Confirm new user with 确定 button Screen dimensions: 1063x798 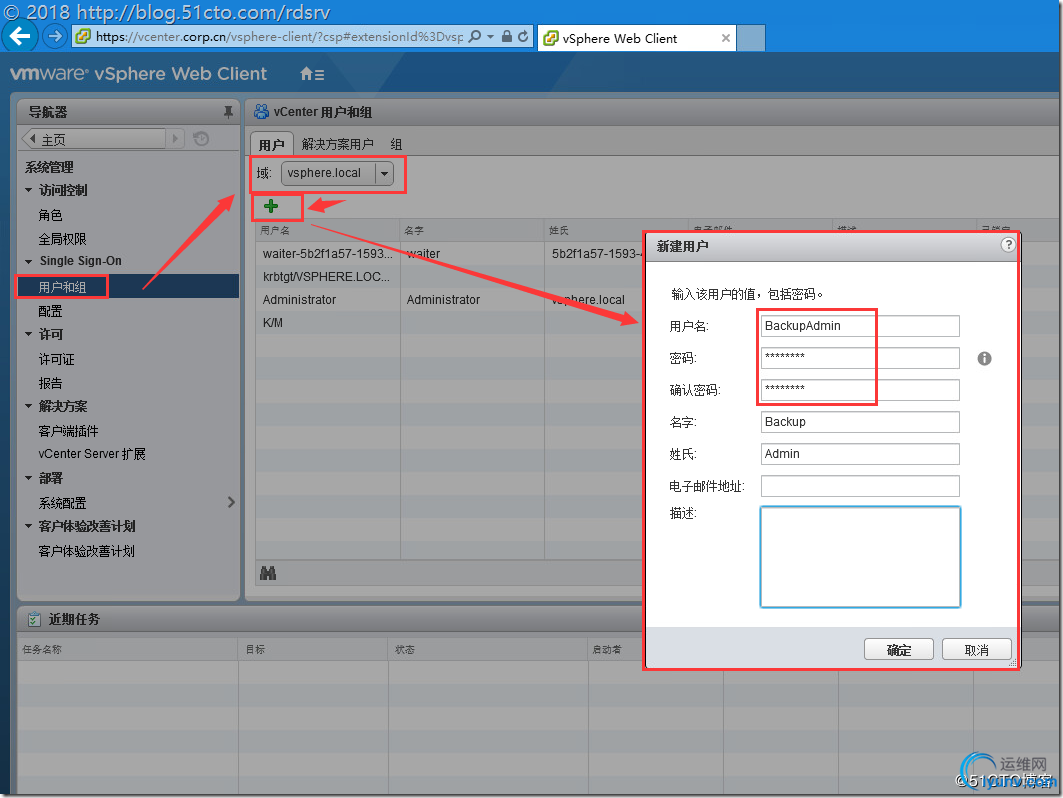pyautogui.click(x=899, y=650)
